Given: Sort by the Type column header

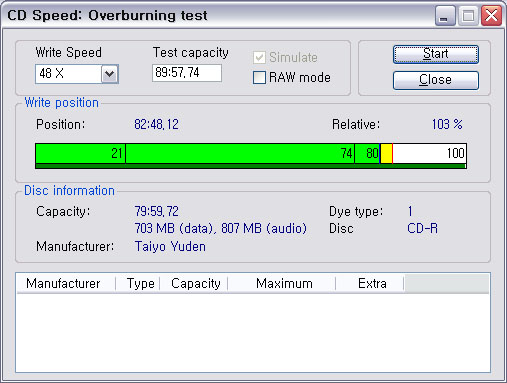Looking at the screenshot, I should coord(138,284).
